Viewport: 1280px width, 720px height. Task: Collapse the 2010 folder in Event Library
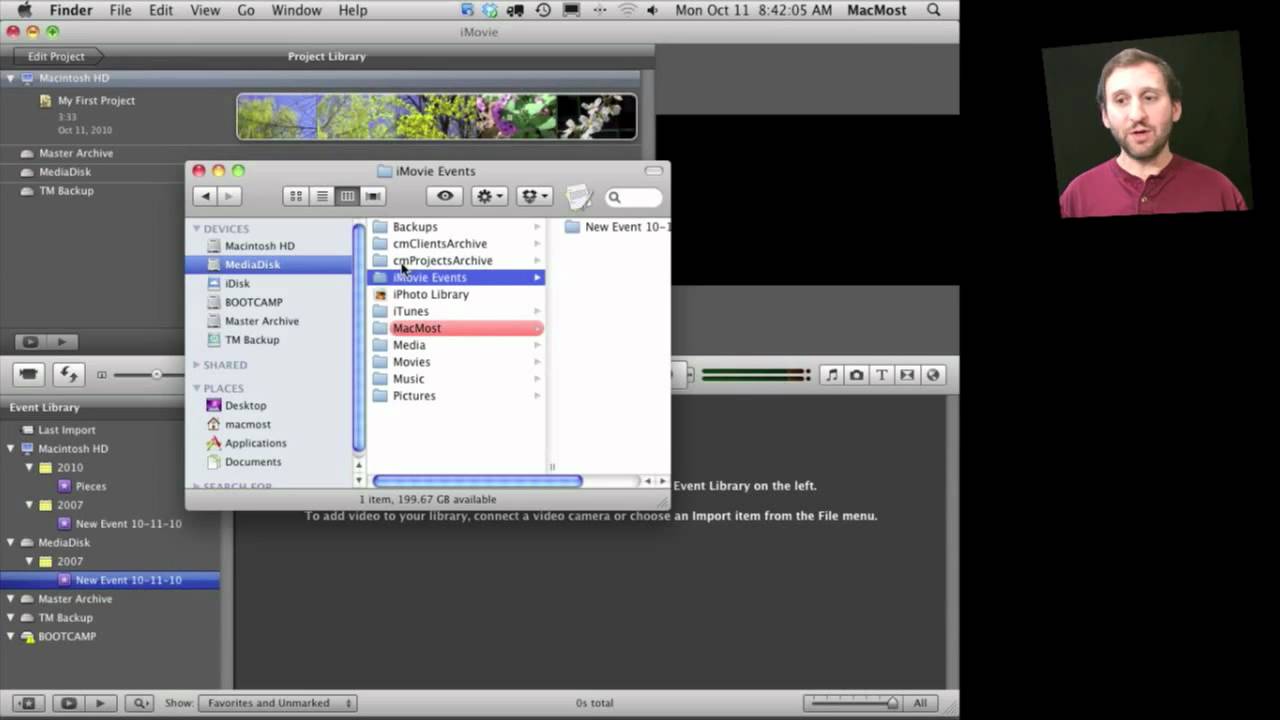click(29, 468)
